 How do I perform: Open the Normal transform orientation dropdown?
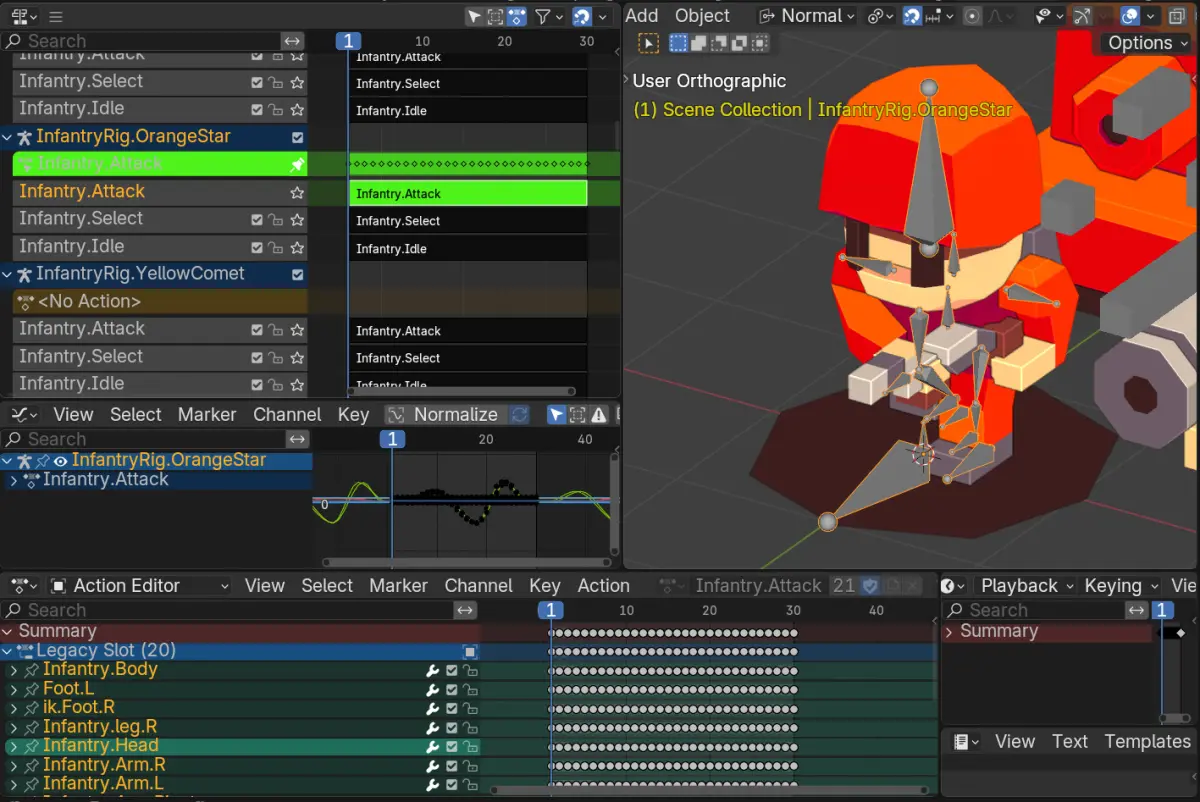pos(808,16)
